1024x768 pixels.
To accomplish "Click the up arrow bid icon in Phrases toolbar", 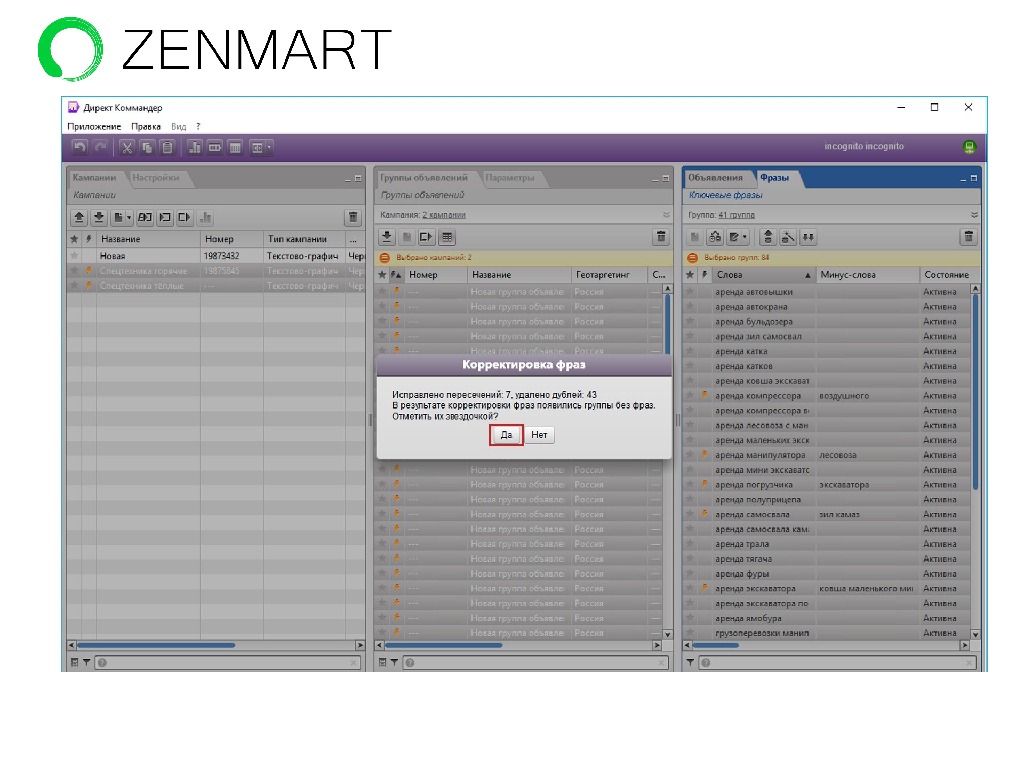I will pos(768,237).
